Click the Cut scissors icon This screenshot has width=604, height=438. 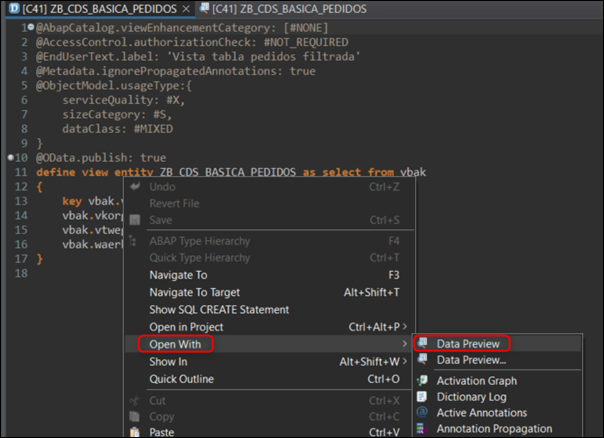coord(134,401)
